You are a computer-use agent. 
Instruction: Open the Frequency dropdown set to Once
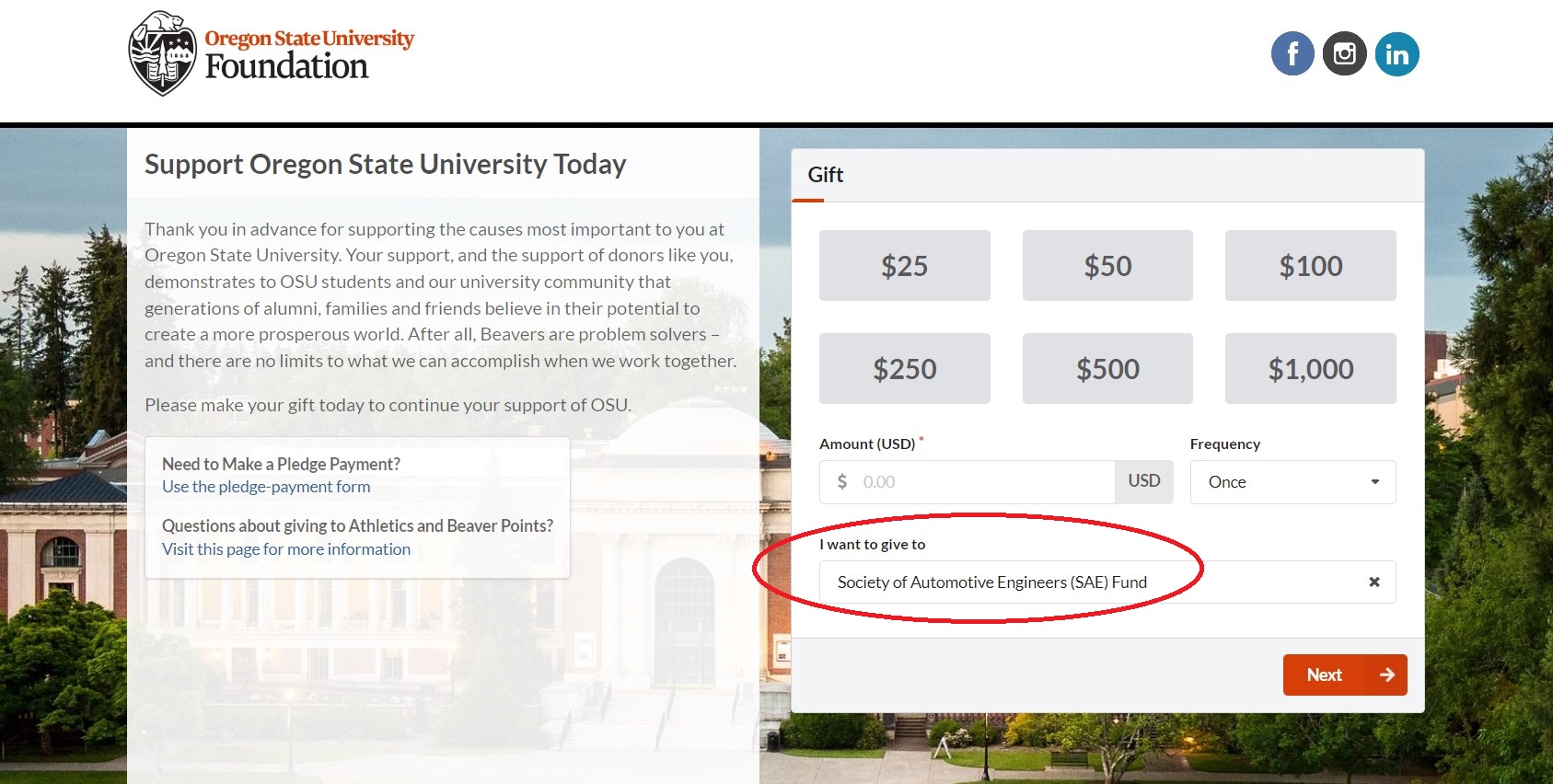(x=1292, y=482)
